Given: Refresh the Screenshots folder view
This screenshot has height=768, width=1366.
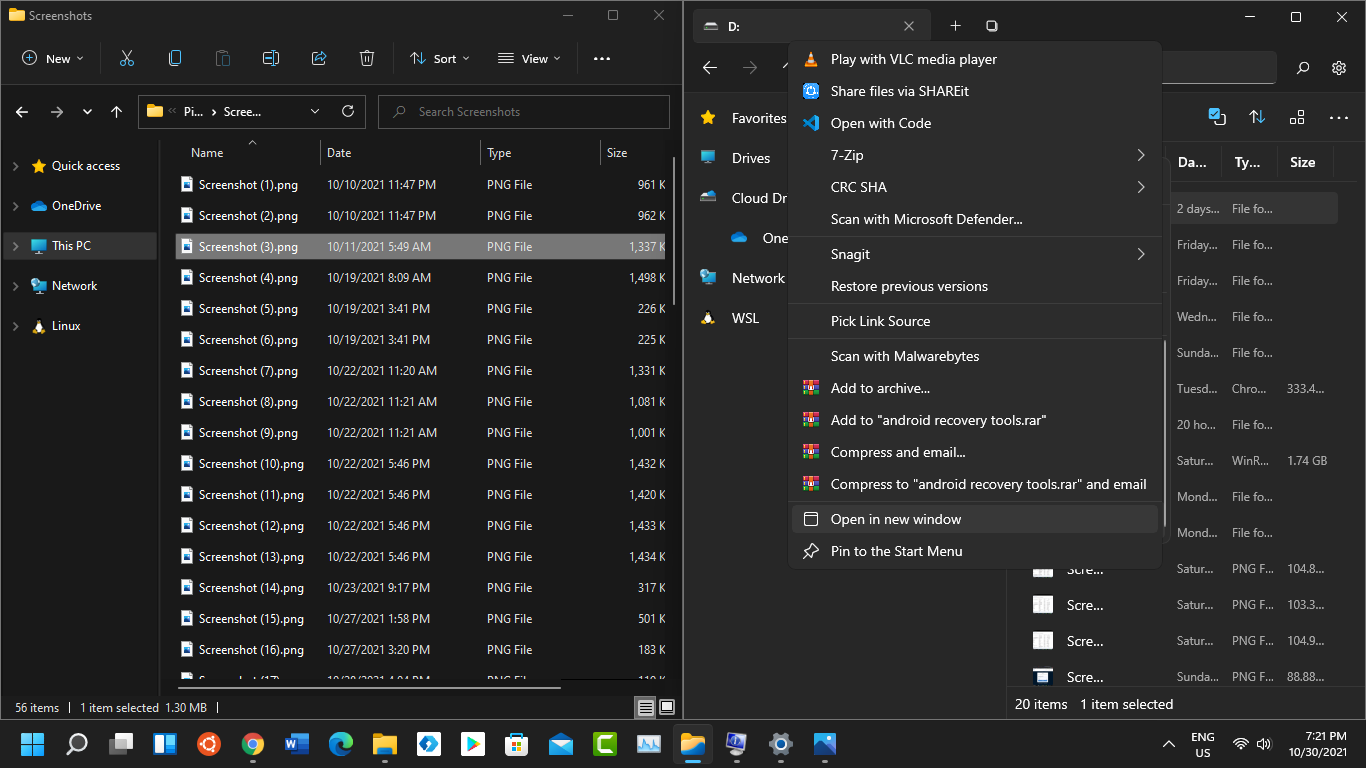Looking at the screenshot, I should point(348,111).
